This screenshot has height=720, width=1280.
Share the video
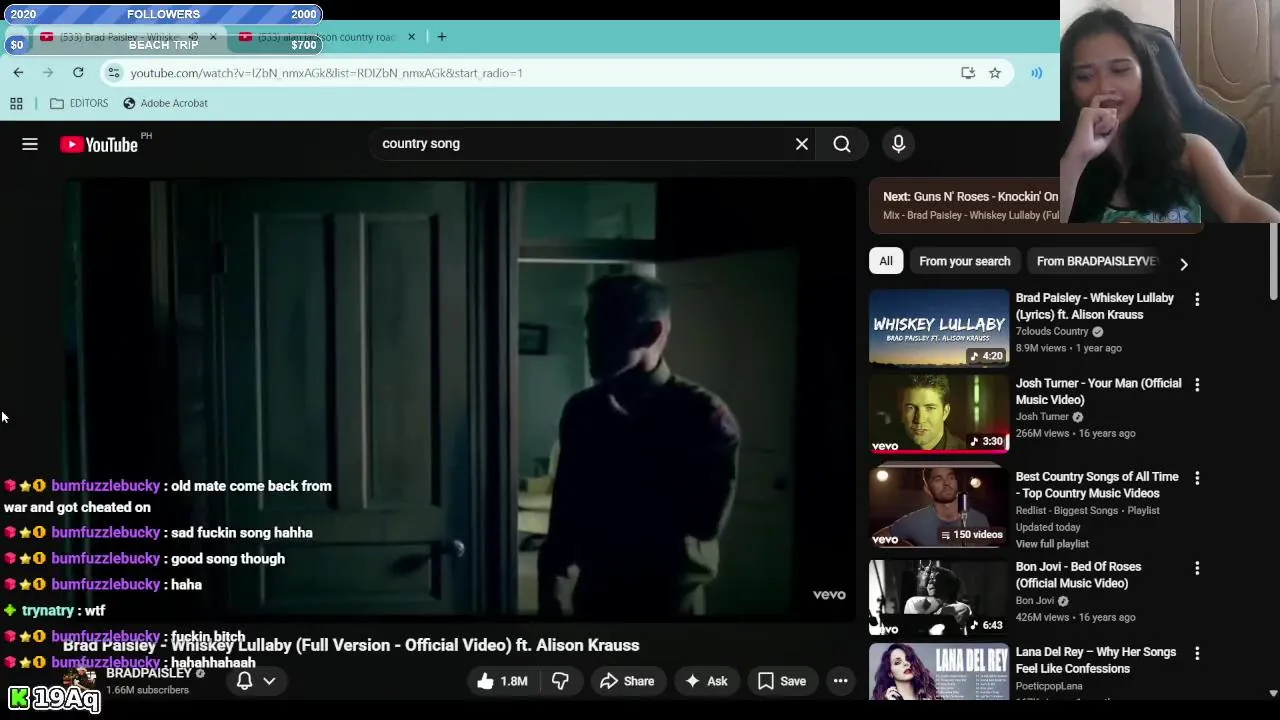(626, 681)
